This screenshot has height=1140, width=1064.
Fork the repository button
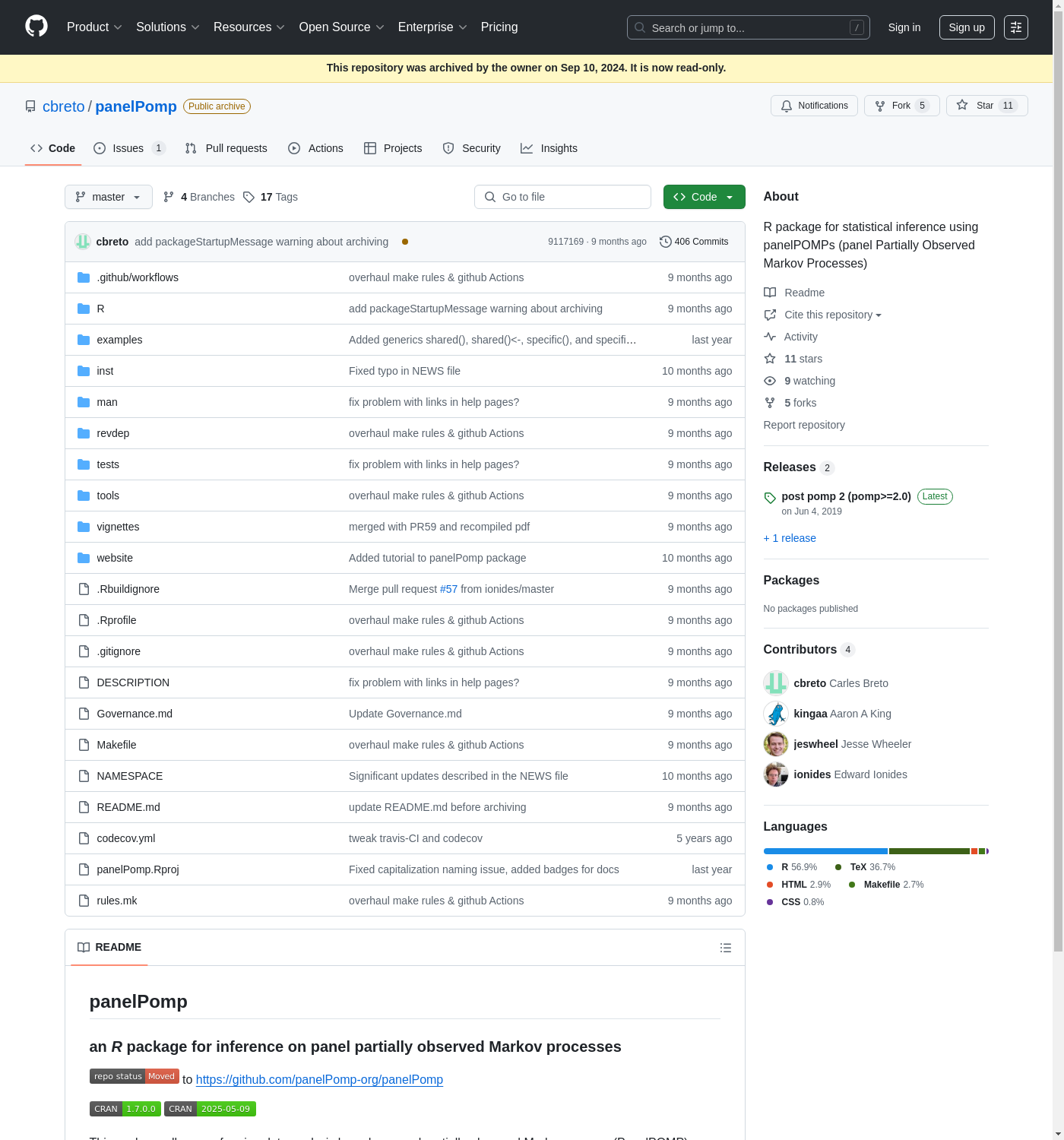pos(902,106)
